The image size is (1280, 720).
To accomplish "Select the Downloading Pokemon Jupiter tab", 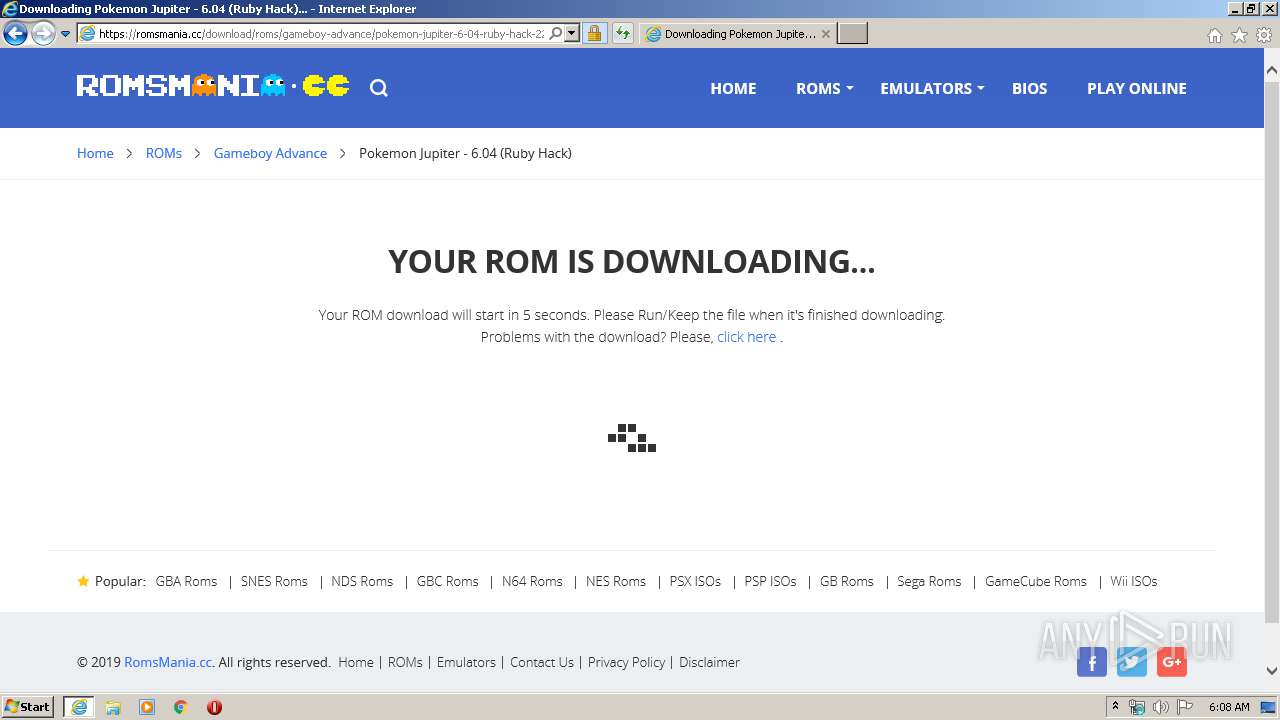I will (739, 34).
